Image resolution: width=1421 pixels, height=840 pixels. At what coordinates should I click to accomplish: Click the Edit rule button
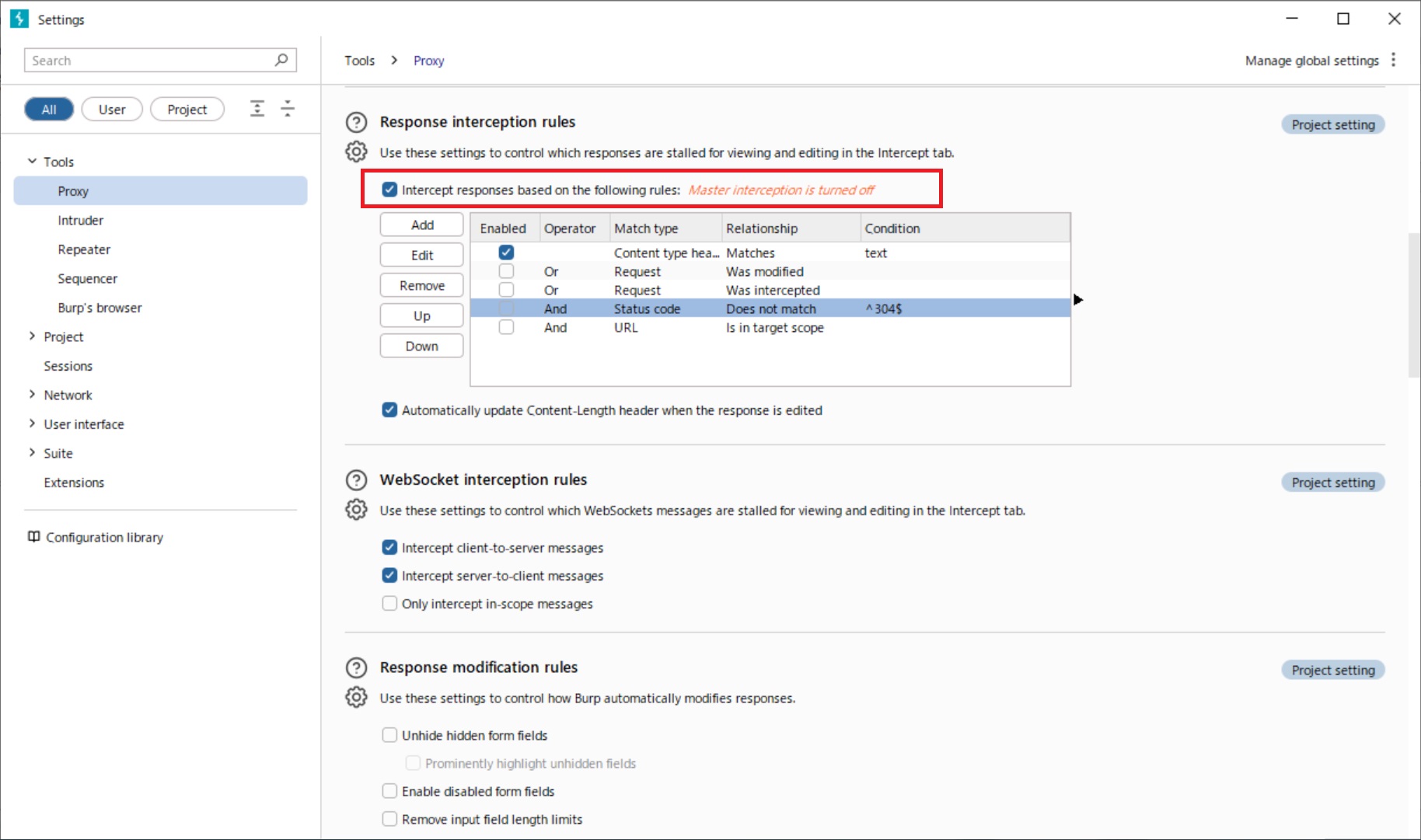pyautogui.click(x=422, y=255)
